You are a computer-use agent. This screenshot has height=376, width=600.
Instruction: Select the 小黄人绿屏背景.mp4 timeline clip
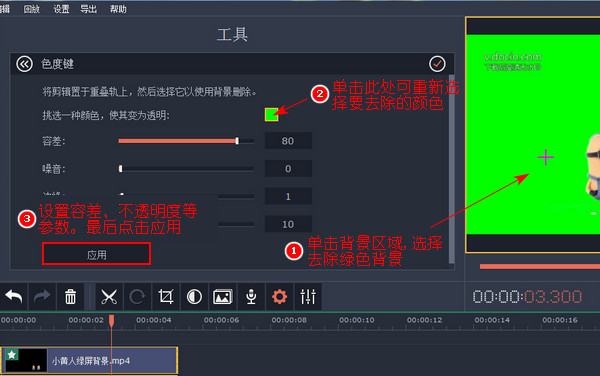click(89, 360)
